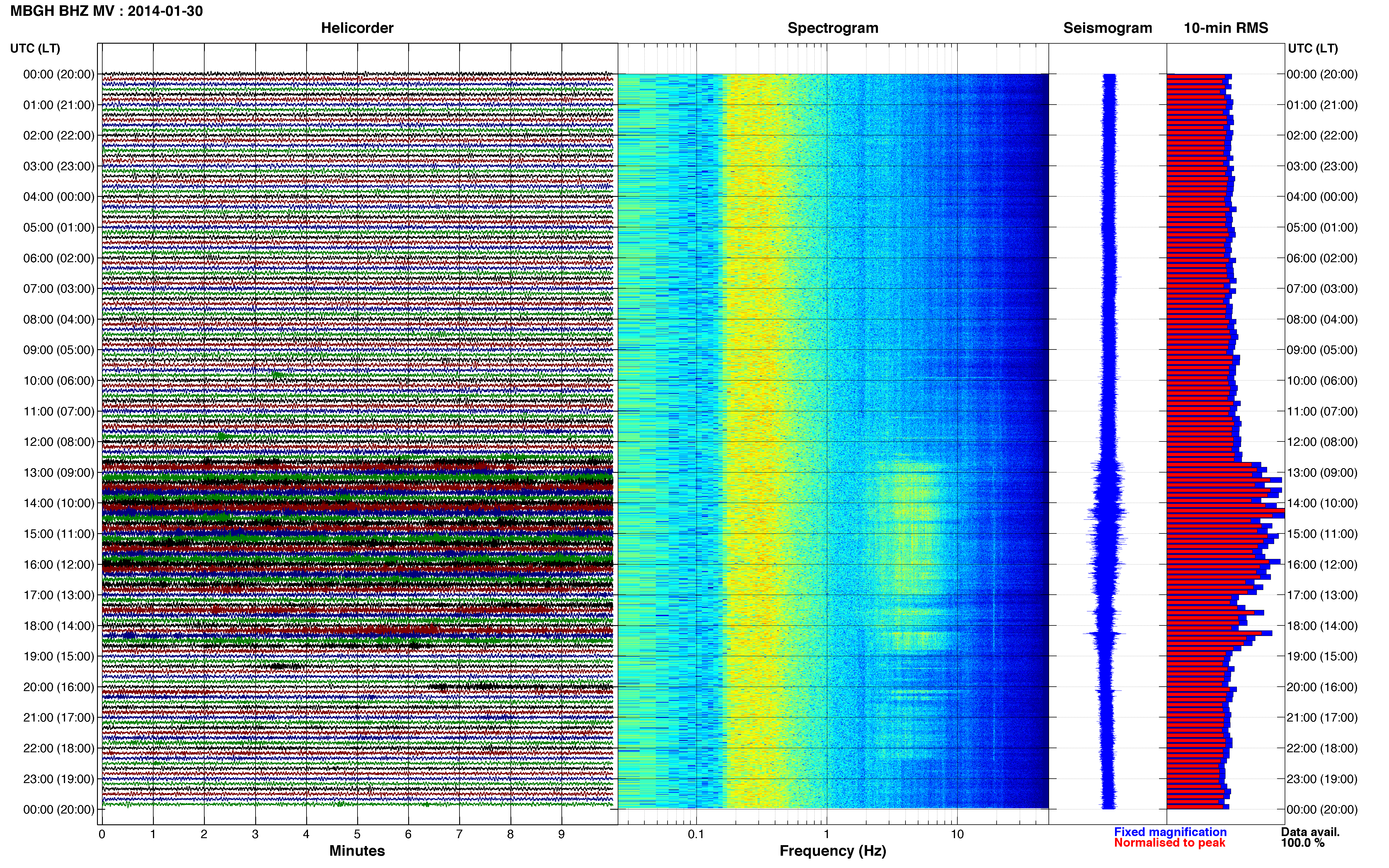Click the right '18:00 (14:00)' time label
Screen dimensions: 1389x868
coord(1322,626)
